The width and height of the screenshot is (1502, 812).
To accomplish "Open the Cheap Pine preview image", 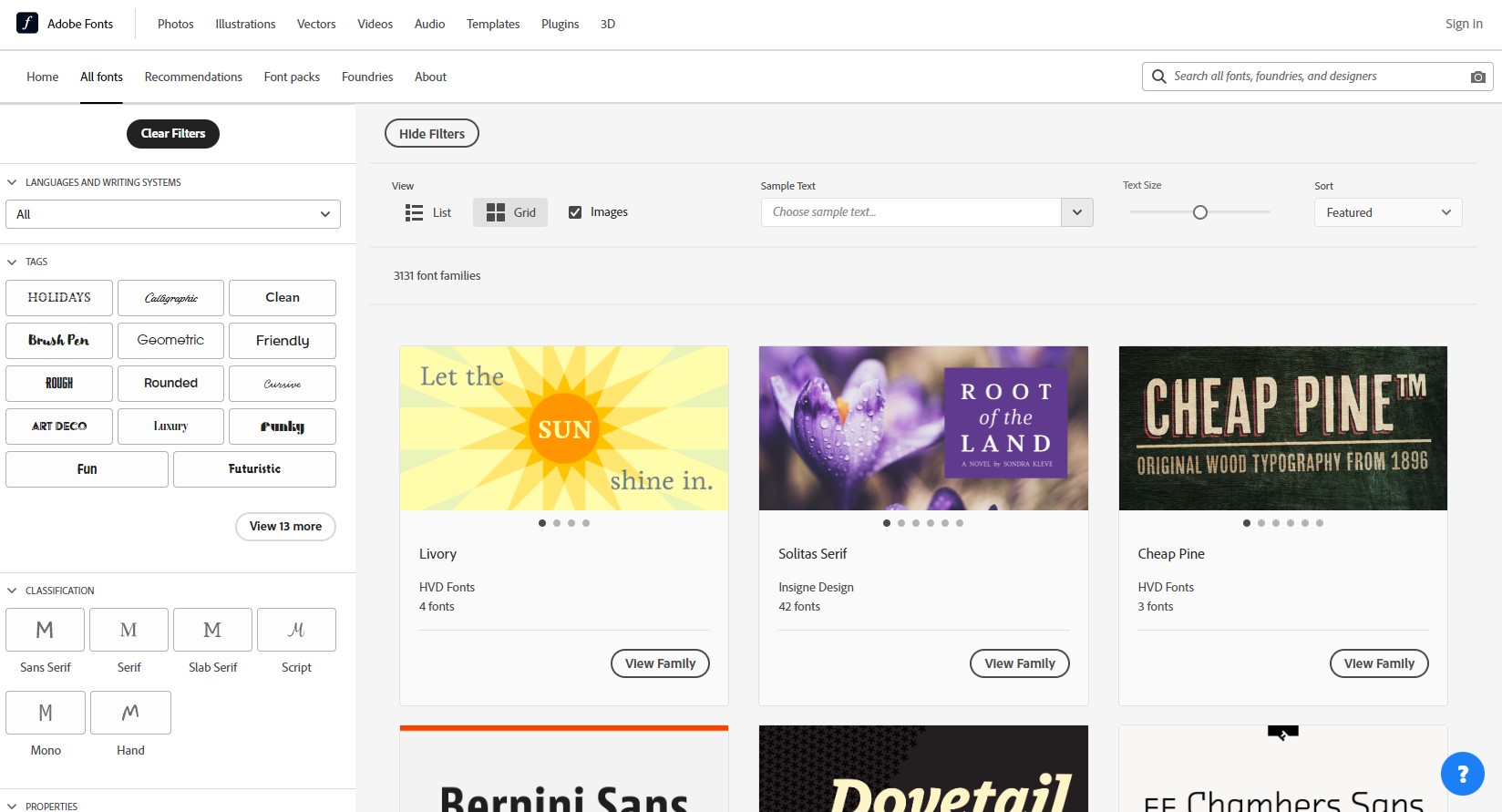I will (x=1283, y=428).
